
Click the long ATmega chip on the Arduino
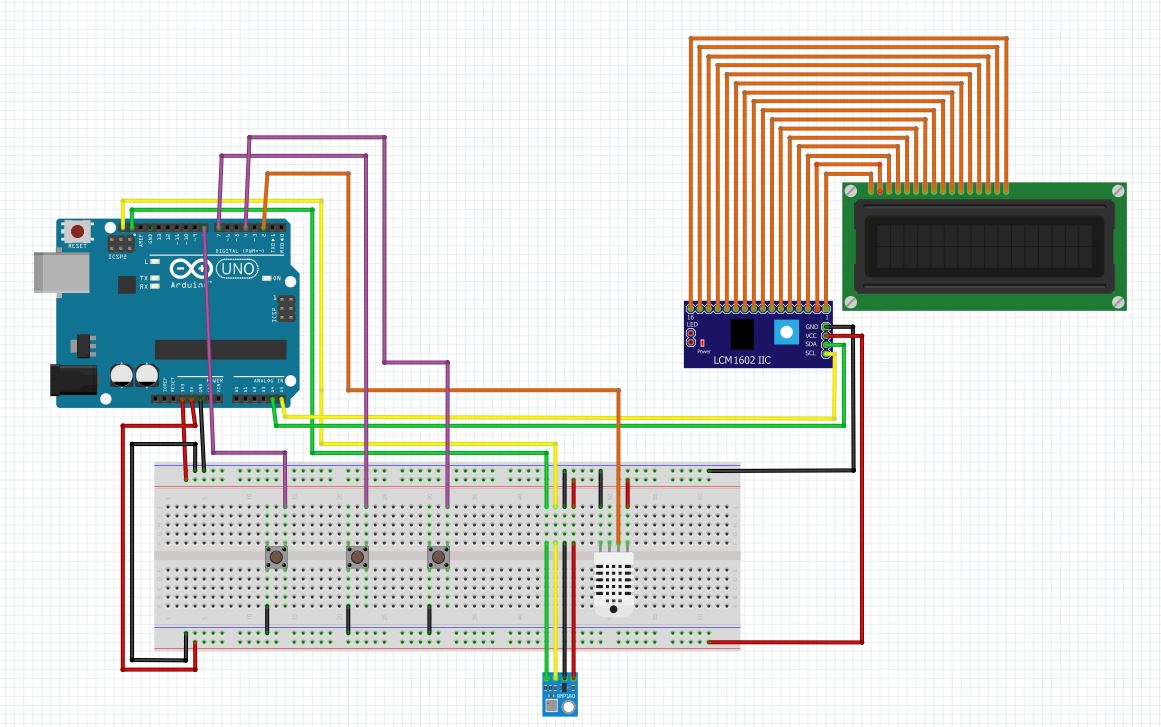[221, 349]
